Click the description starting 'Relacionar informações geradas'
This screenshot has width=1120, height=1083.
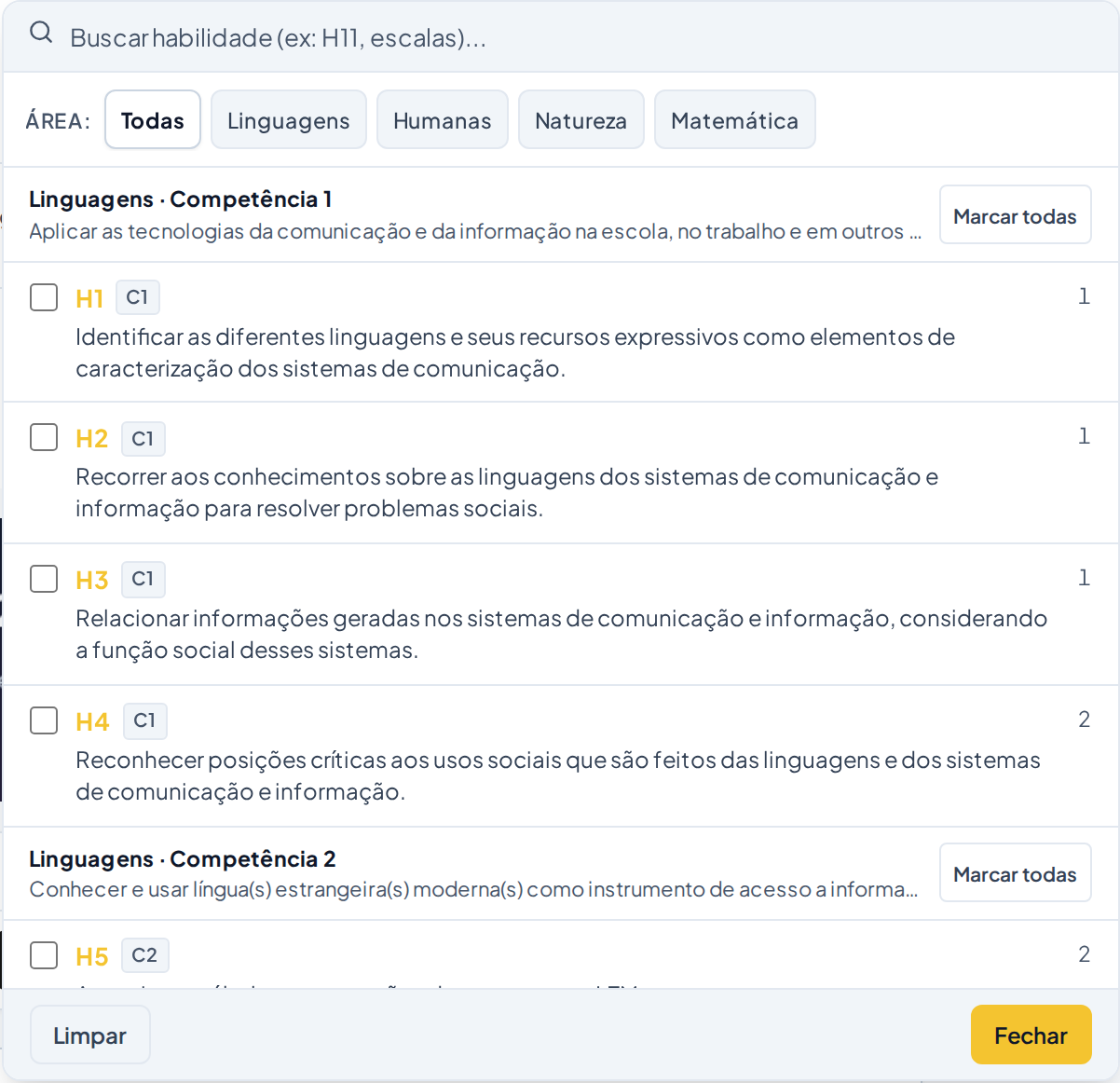tap(562, 634)
